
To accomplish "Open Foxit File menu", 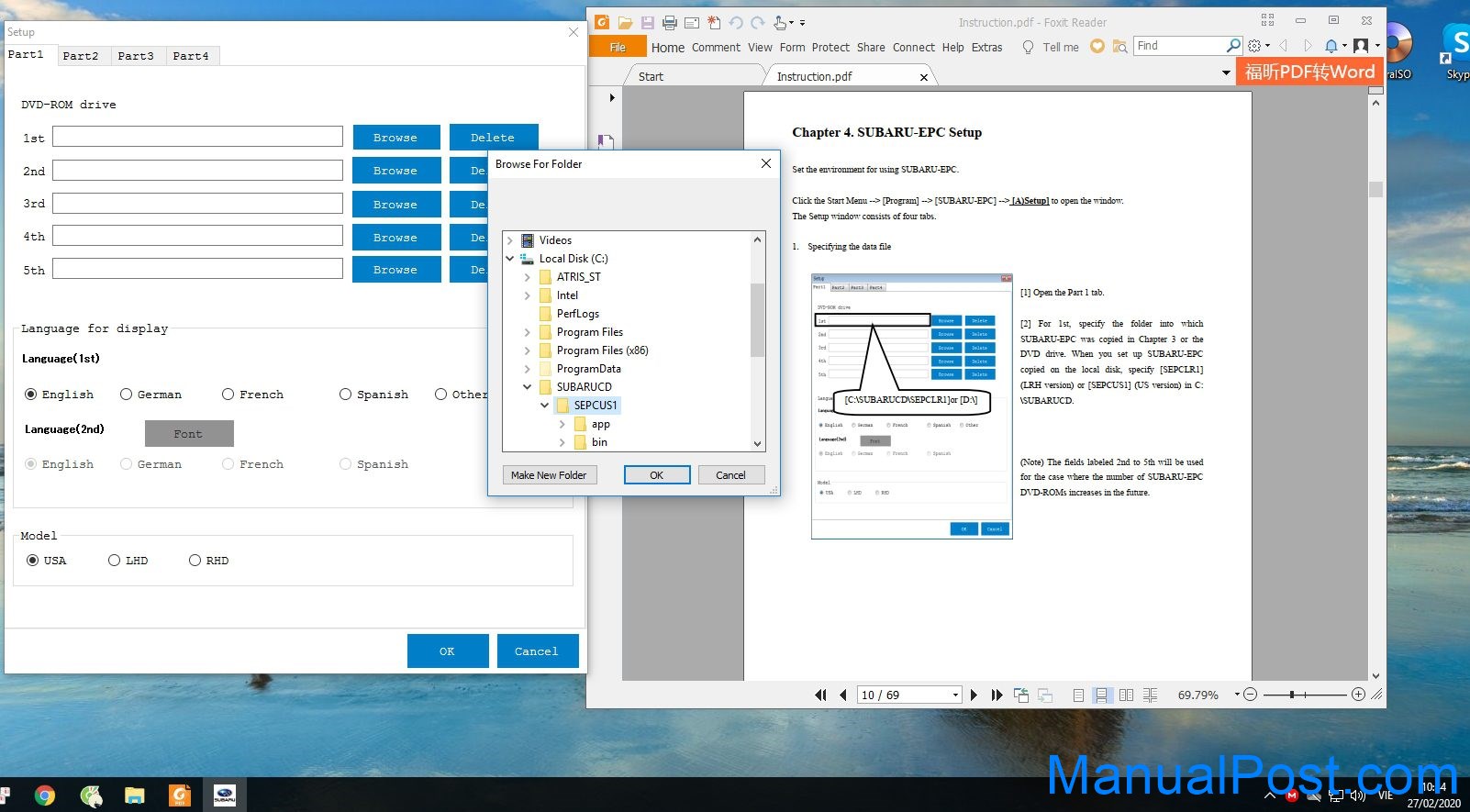I will pos(618,48).
